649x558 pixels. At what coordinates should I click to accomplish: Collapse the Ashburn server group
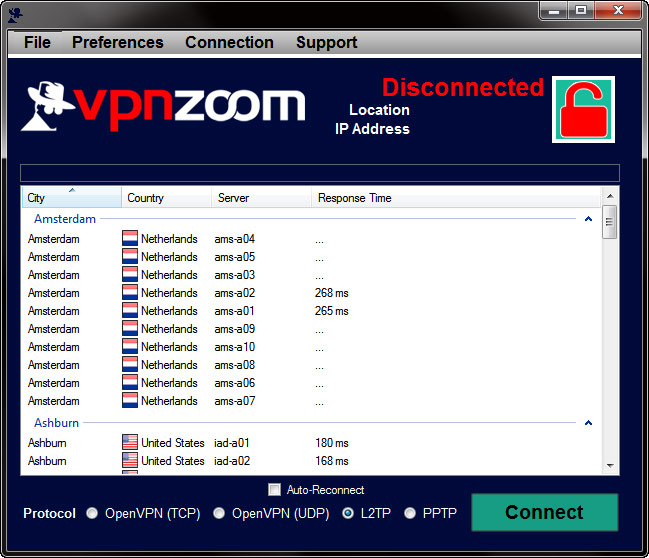pos(588,423)
